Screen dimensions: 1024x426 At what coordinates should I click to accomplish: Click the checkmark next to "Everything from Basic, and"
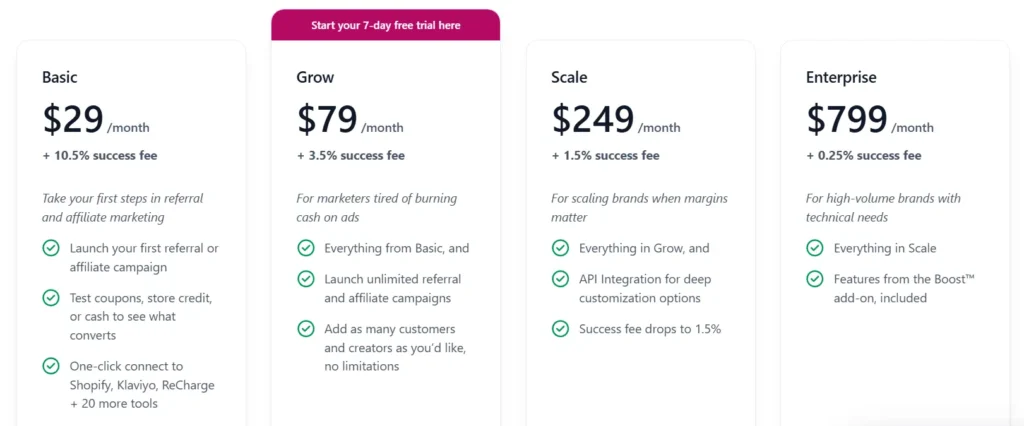tap(306, 248)
